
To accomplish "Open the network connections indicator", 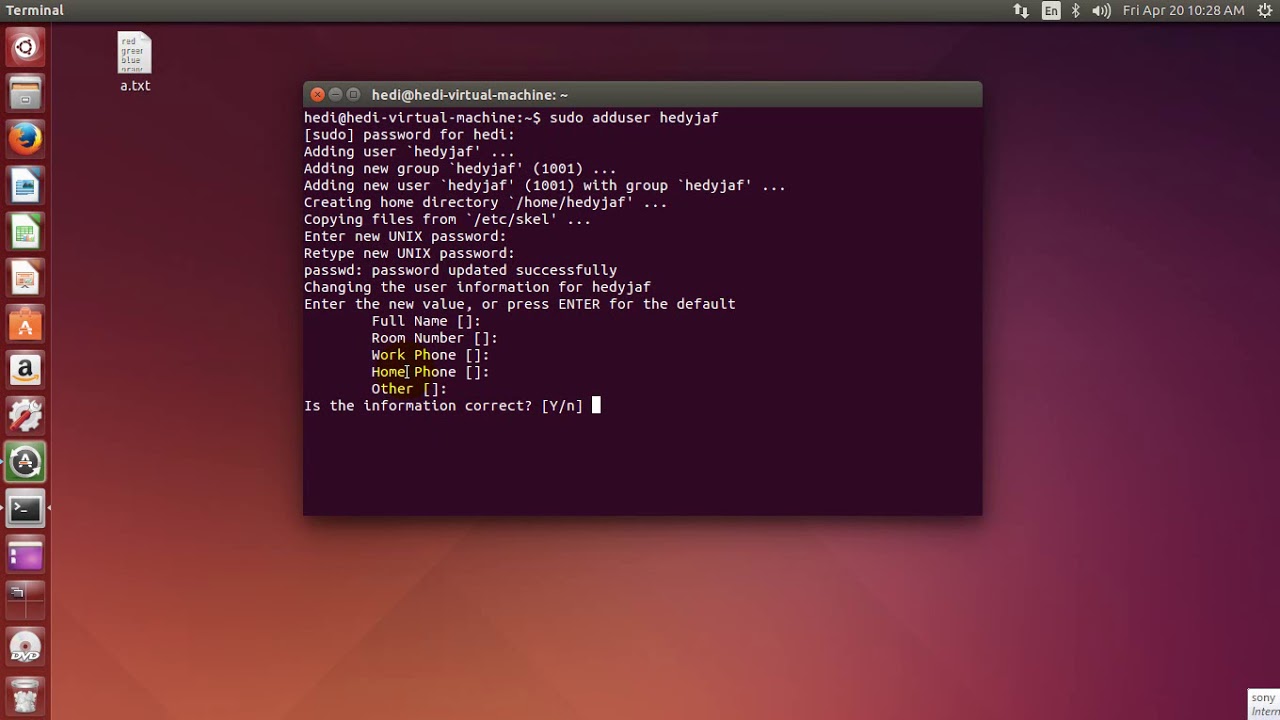I will 1021,10.
